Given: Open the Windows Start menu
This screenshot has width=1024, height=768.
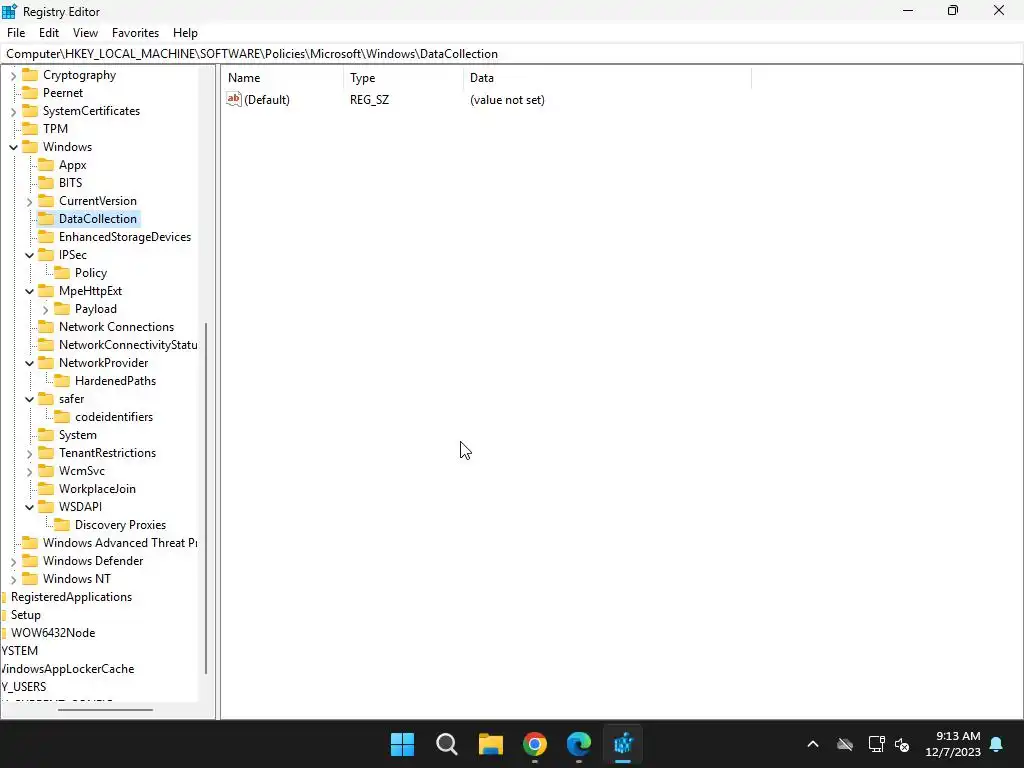Looking at the screenshot, I should pyautogui.click(x=402, y=744).
